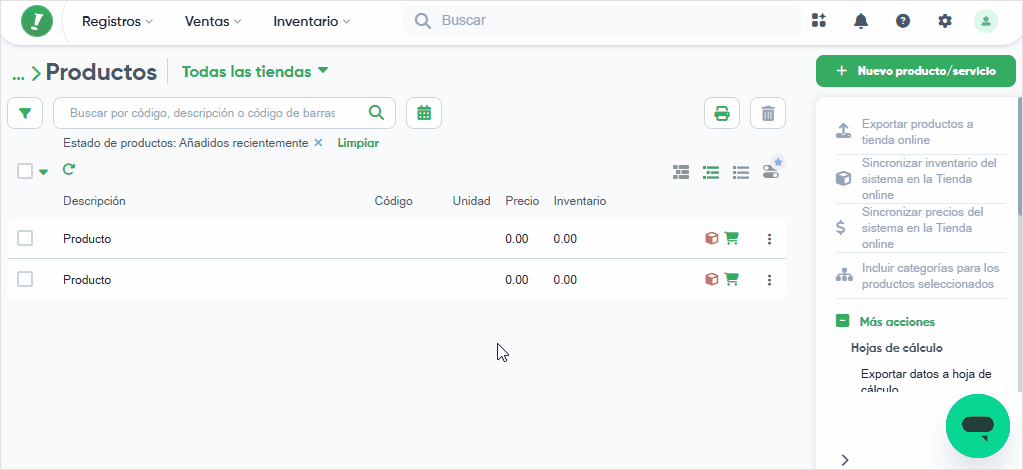The height and width of the screenshot is (470, 1023).
Task: Click the Limpiar filter link
Action: click(358, 143)
